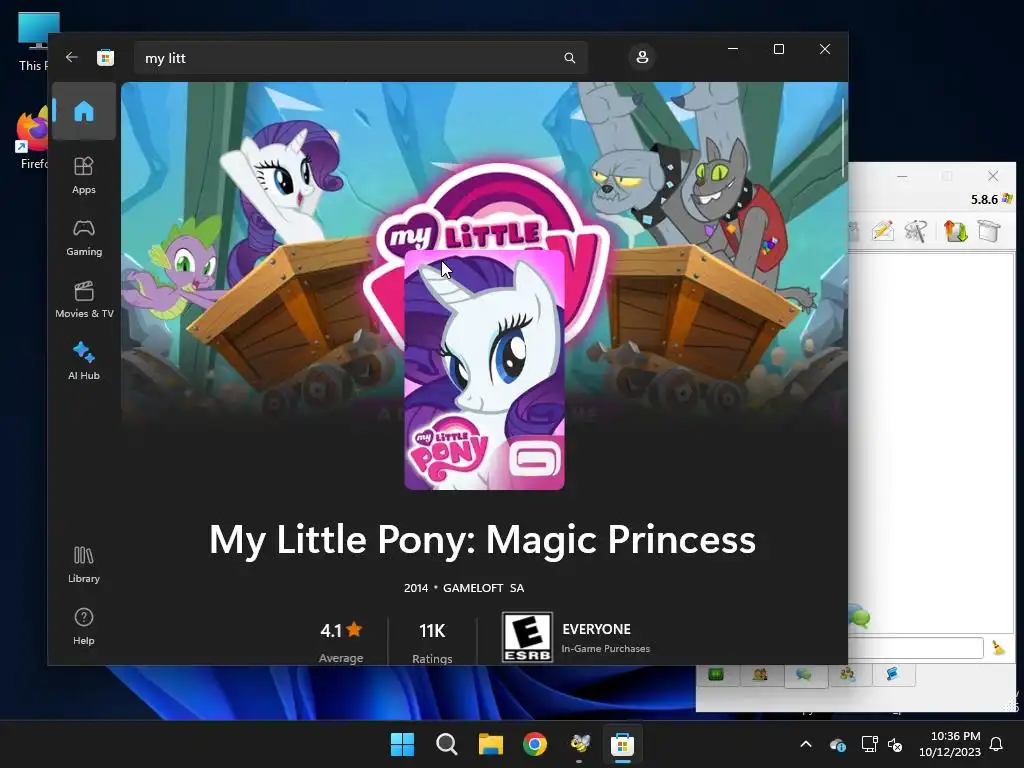Screen dimensions: 1024x768
Task: Select the group users tab in background window
Action: (x=848, y=675)
